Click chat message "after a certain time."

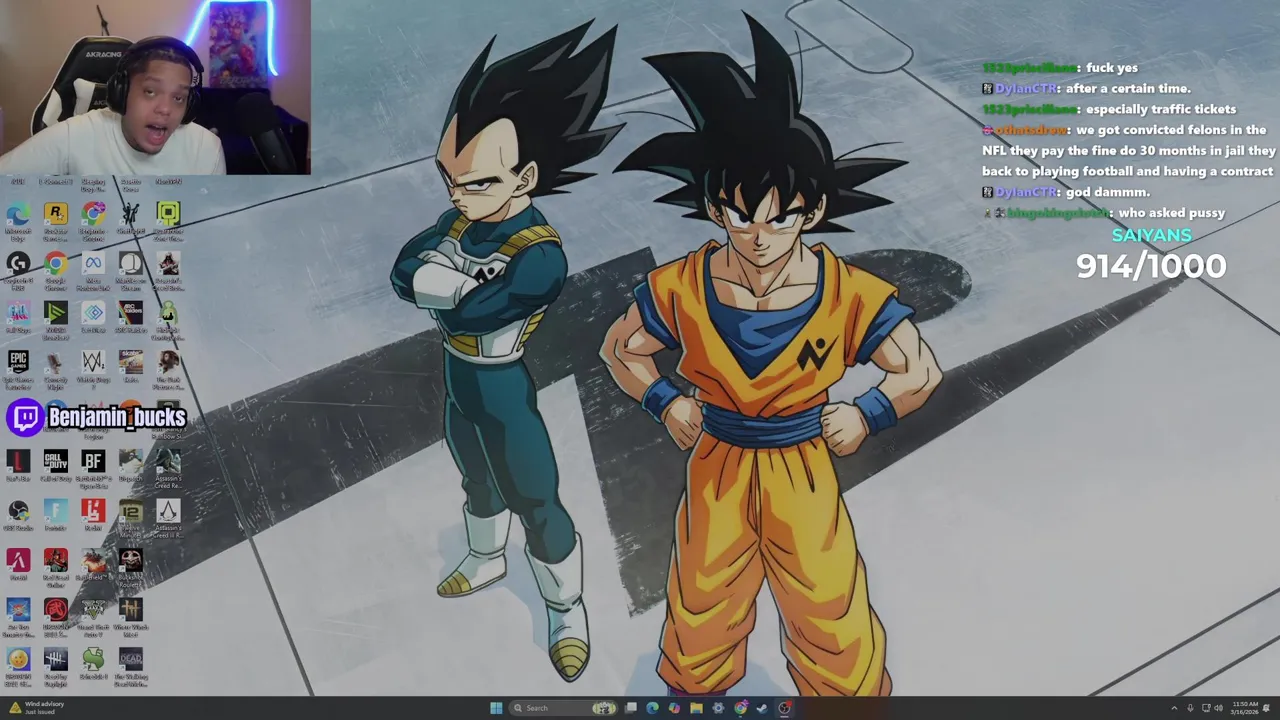tap(1128, 88)
